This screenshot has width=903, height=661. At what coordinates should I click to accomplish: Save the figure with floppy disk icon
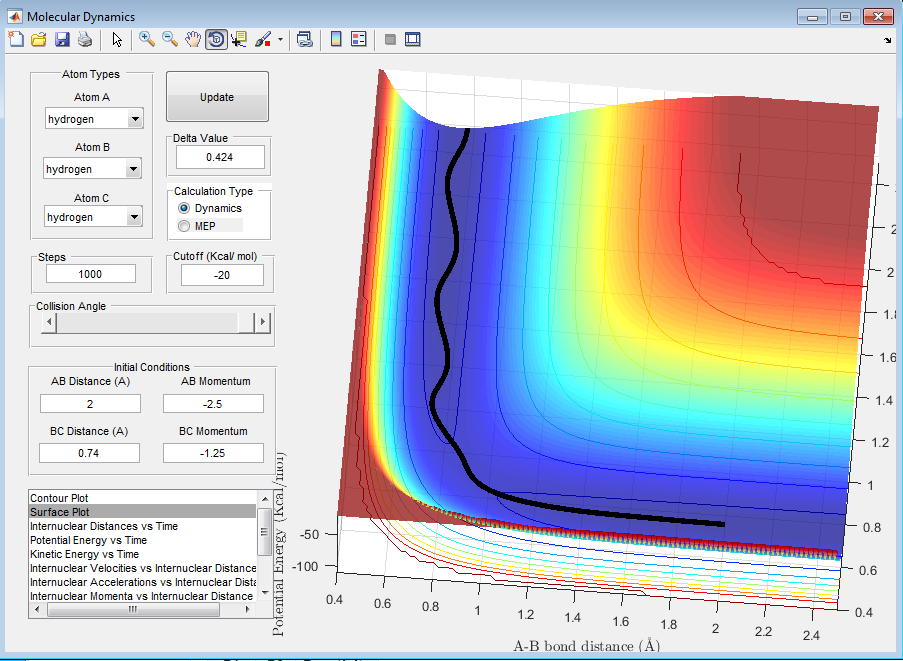62,39
